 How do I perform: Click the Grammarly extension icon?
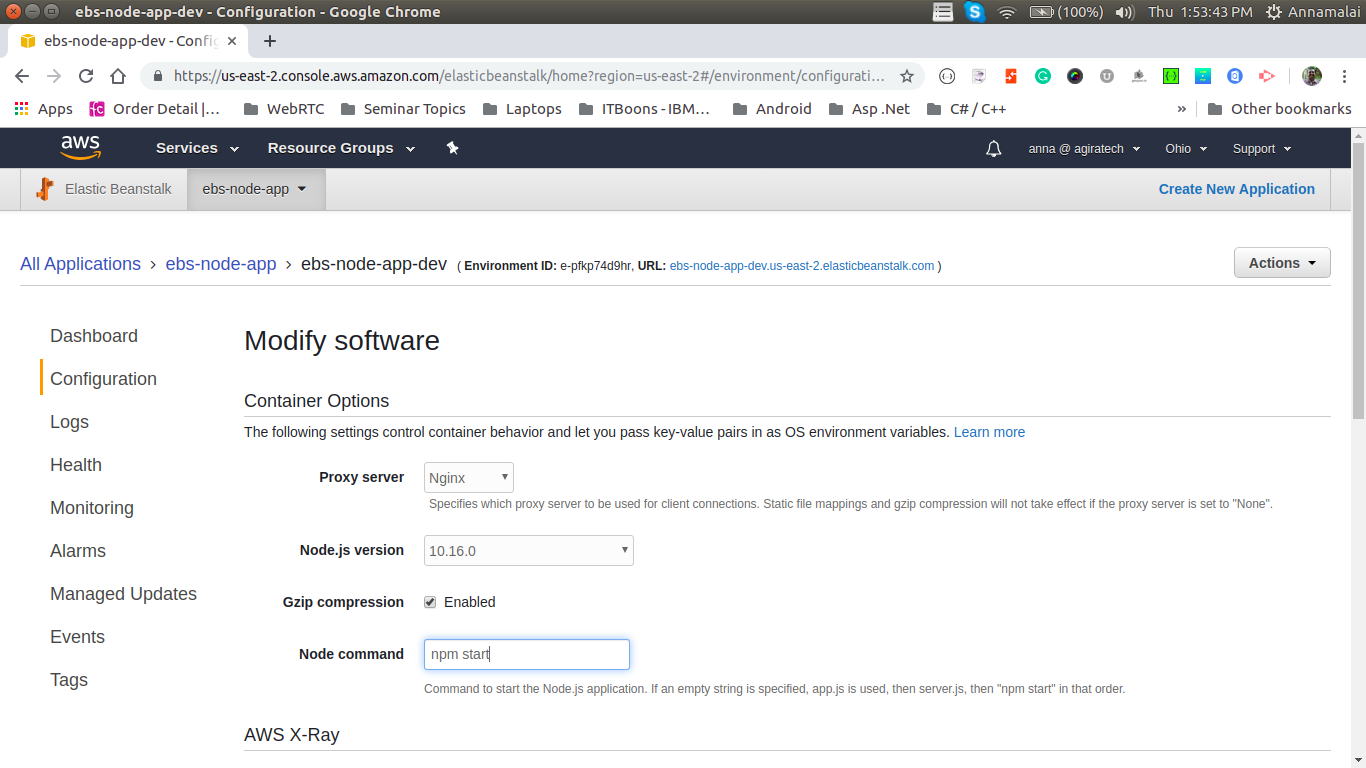click(x=1043, y=76)
